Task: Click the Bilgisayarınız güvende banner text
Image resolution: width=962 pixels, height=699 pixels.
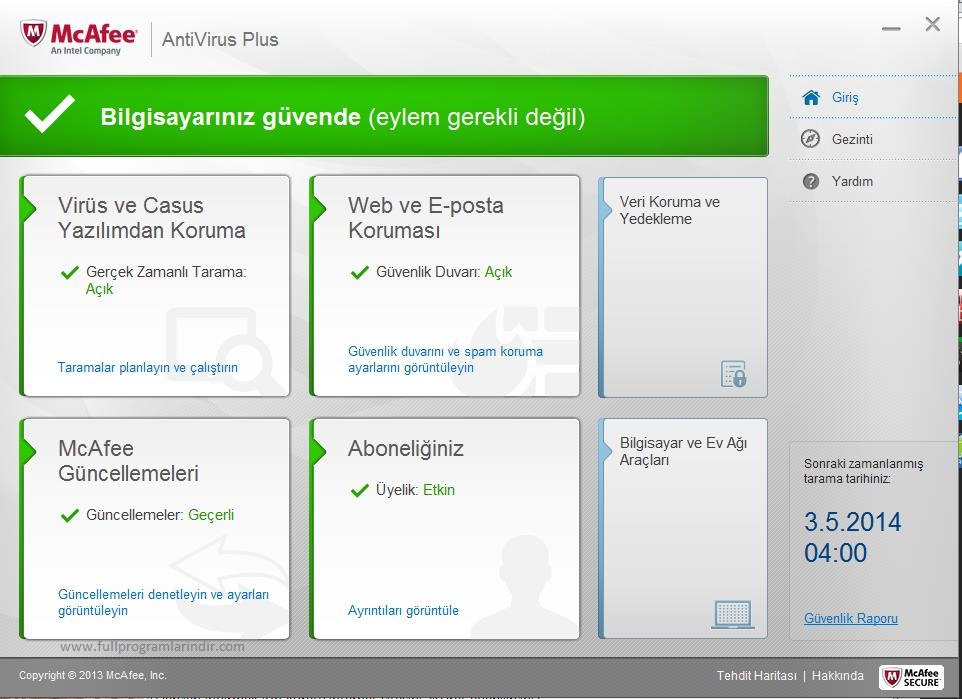Action: coord(343,117)
